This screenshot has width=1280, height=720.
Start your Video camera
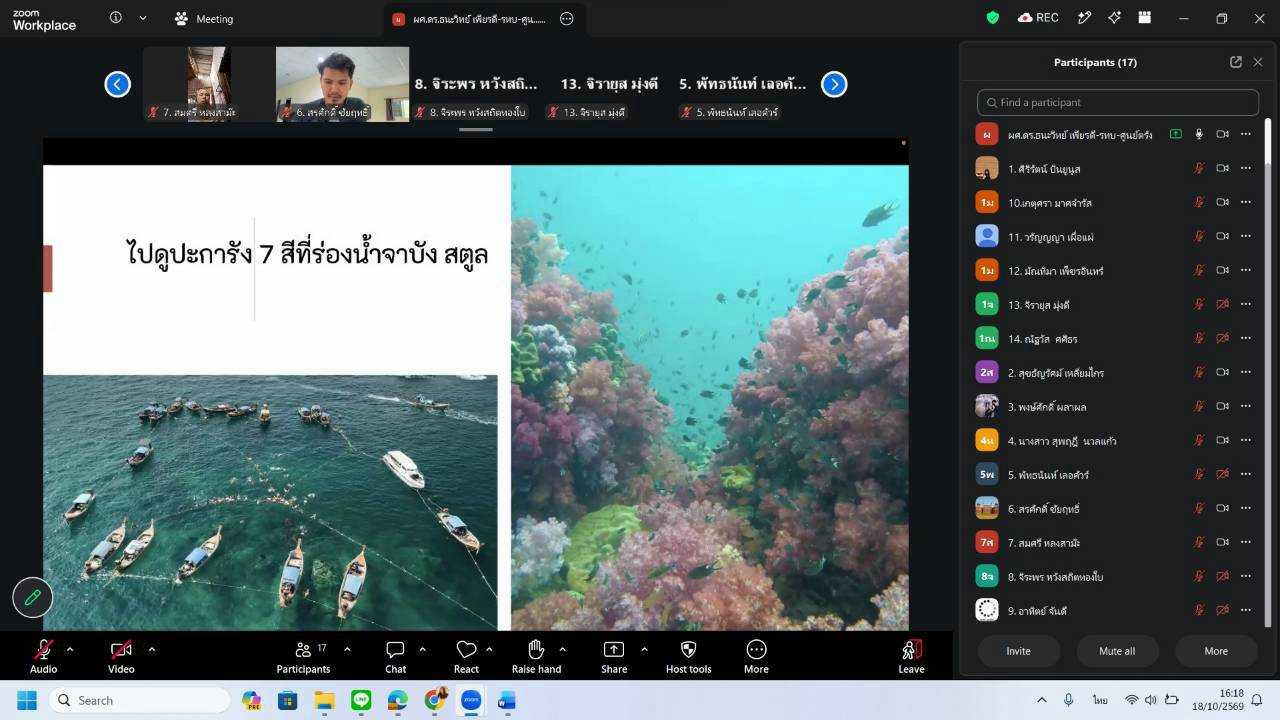pyautogui.click(x=121, y=657)
